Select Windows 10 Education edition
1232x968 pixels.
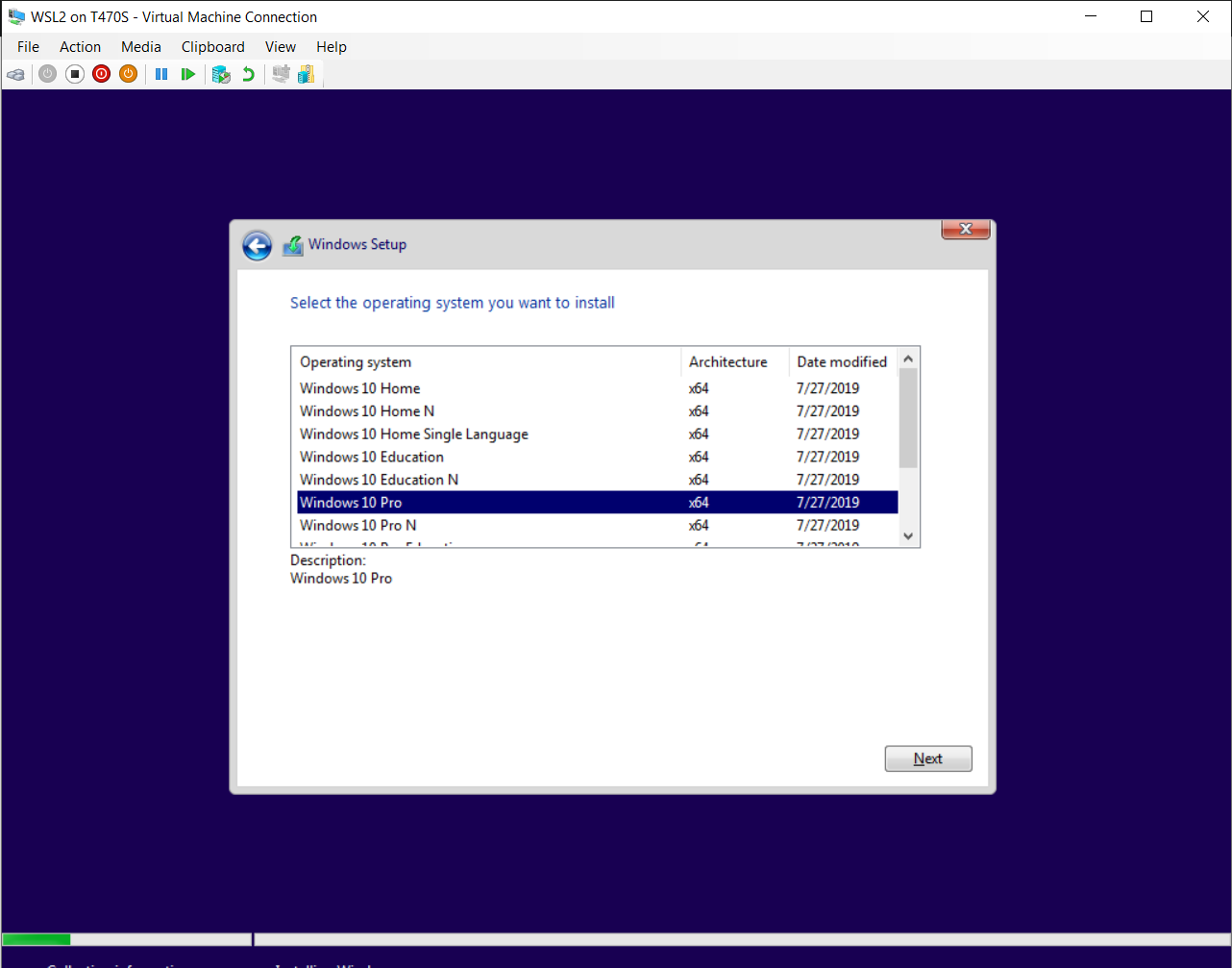pyautogui.click(x=371, y=457)
